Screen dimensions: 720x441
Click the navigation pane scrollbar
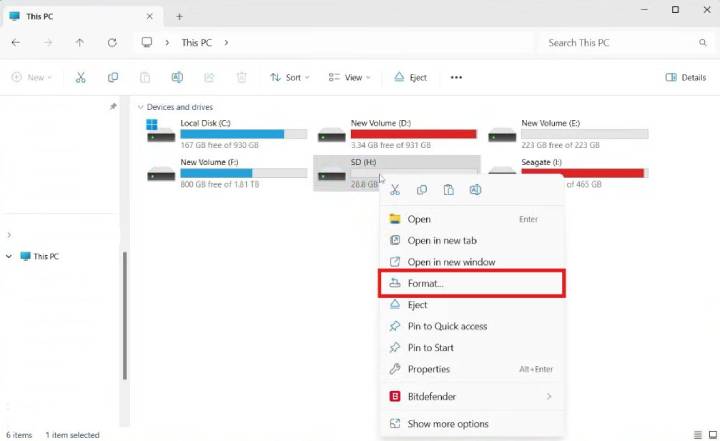pos(125,316)
